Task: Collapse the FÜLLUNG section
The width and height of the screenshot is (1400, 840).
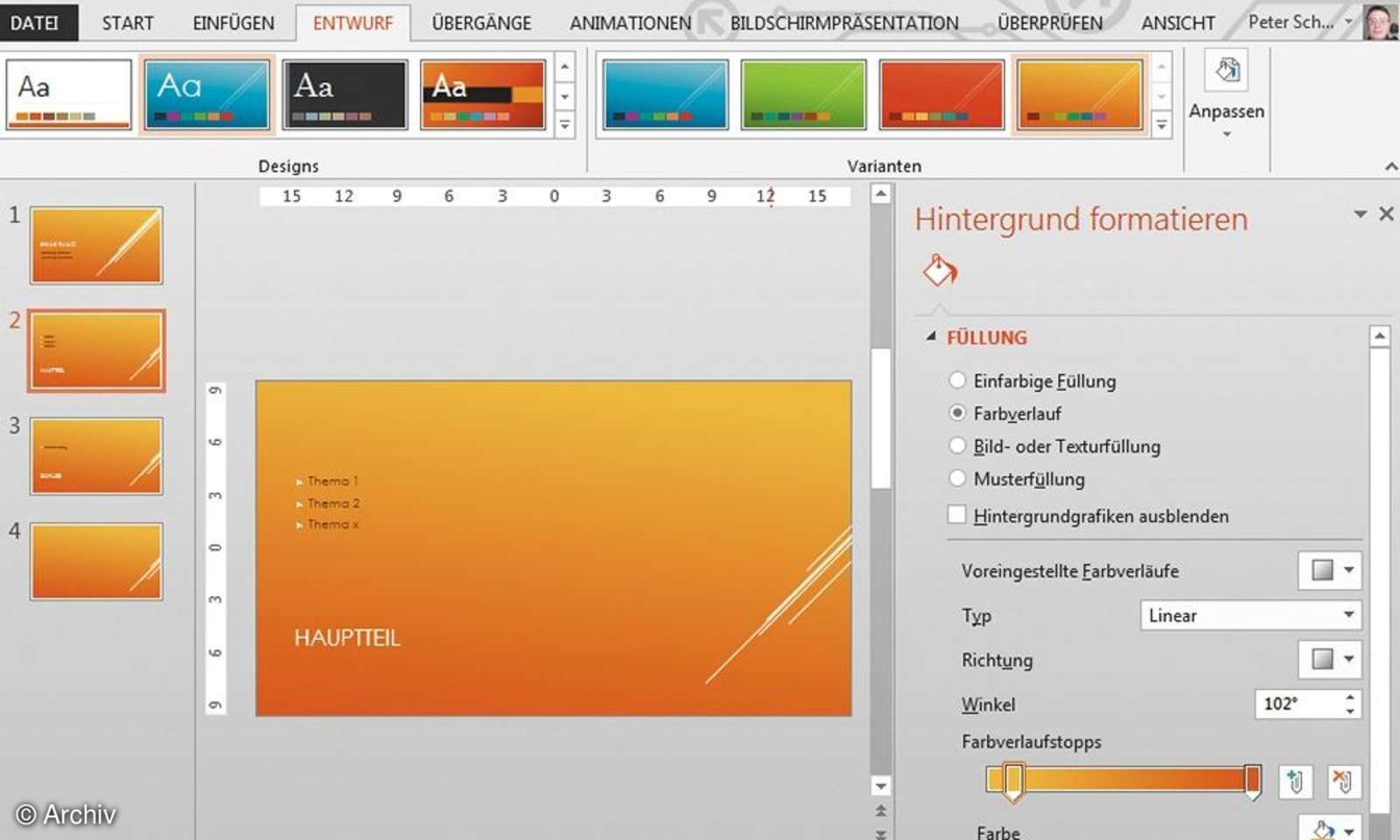Action: click(931, 335)
